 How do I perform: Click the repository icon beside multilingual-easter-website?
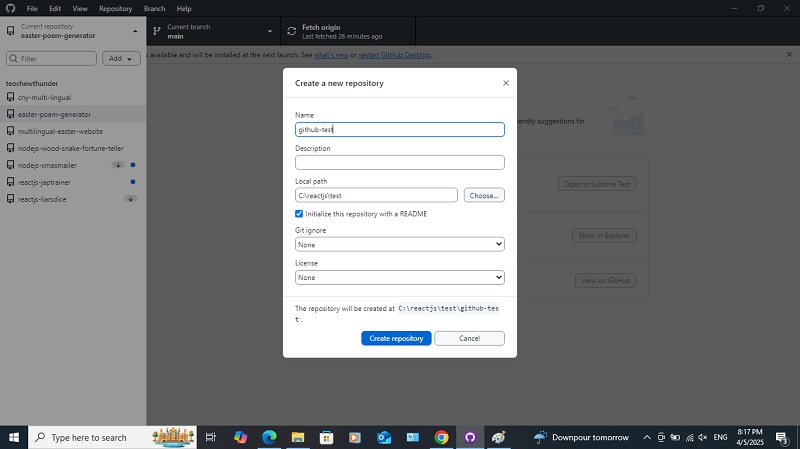[10, 131]
